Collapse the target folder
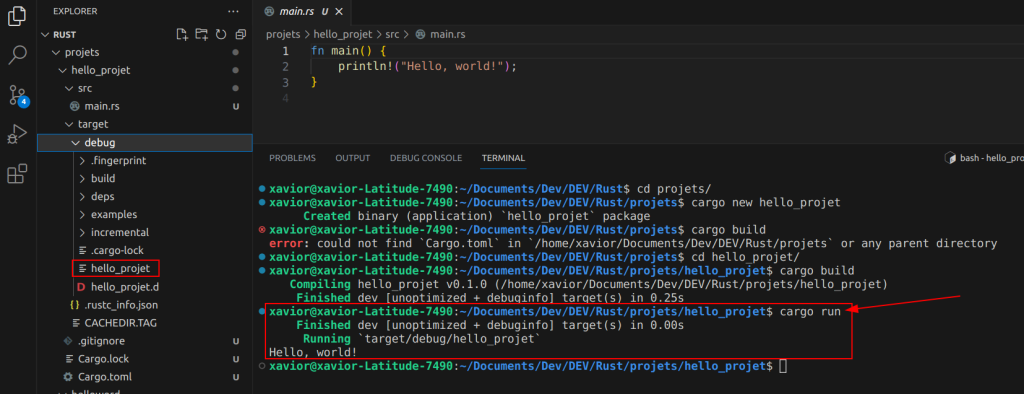This screenshot has height=394, width=1024. [69, 124]
